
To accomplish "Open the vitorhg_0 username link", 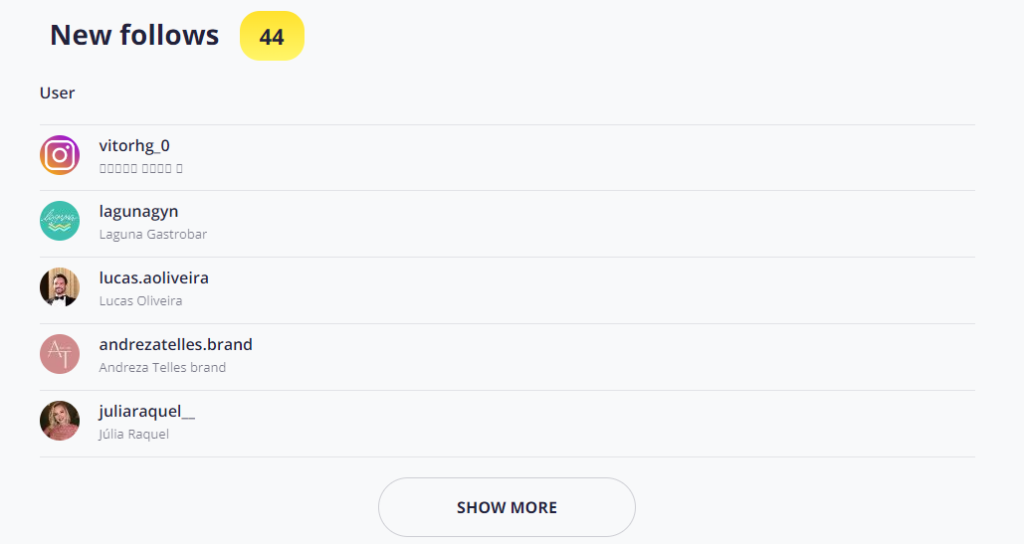I will pos(135,146).
